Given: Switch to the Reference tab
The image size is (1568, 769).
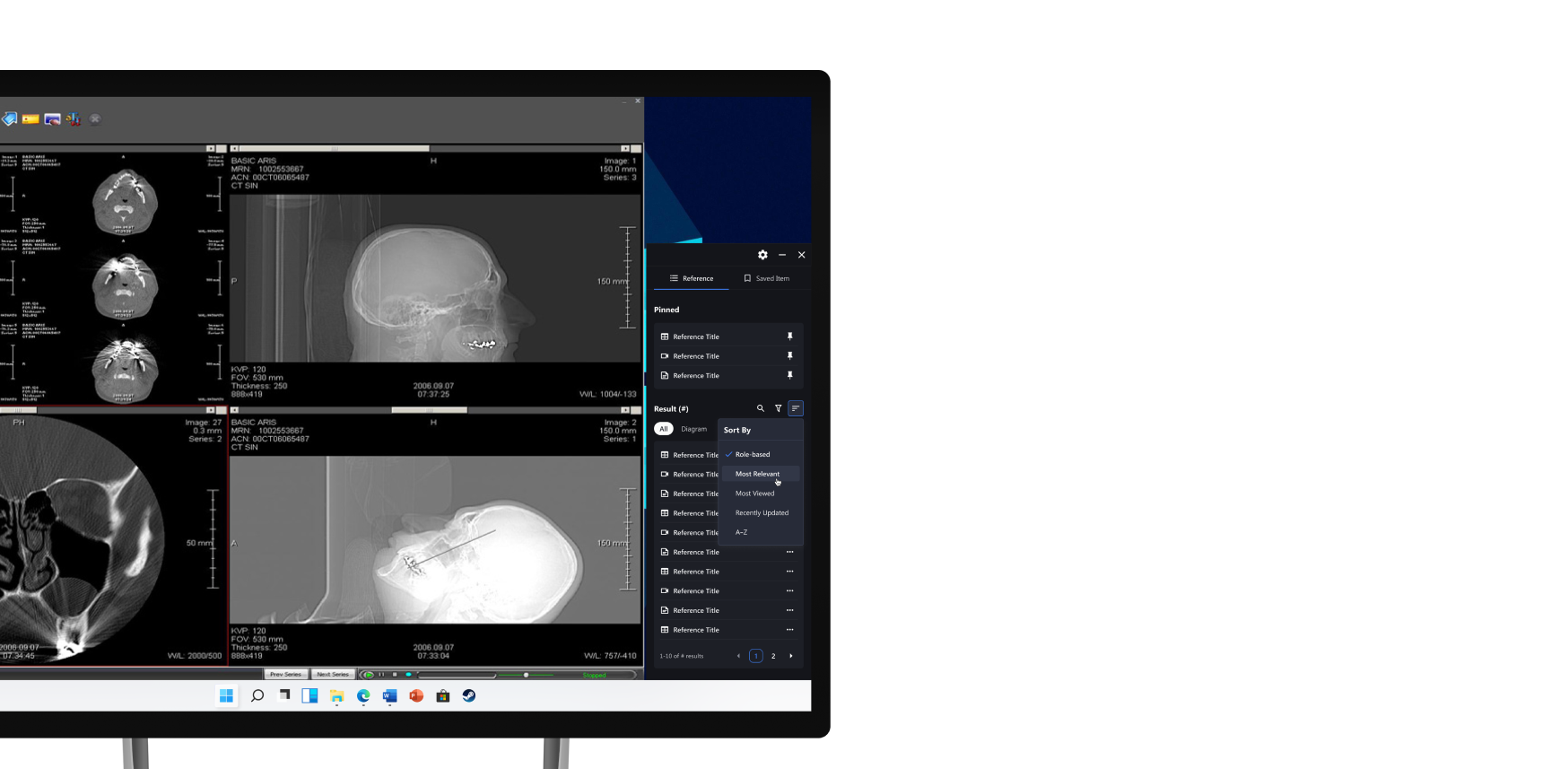Looking at the screenshot, I should point(691,278).
